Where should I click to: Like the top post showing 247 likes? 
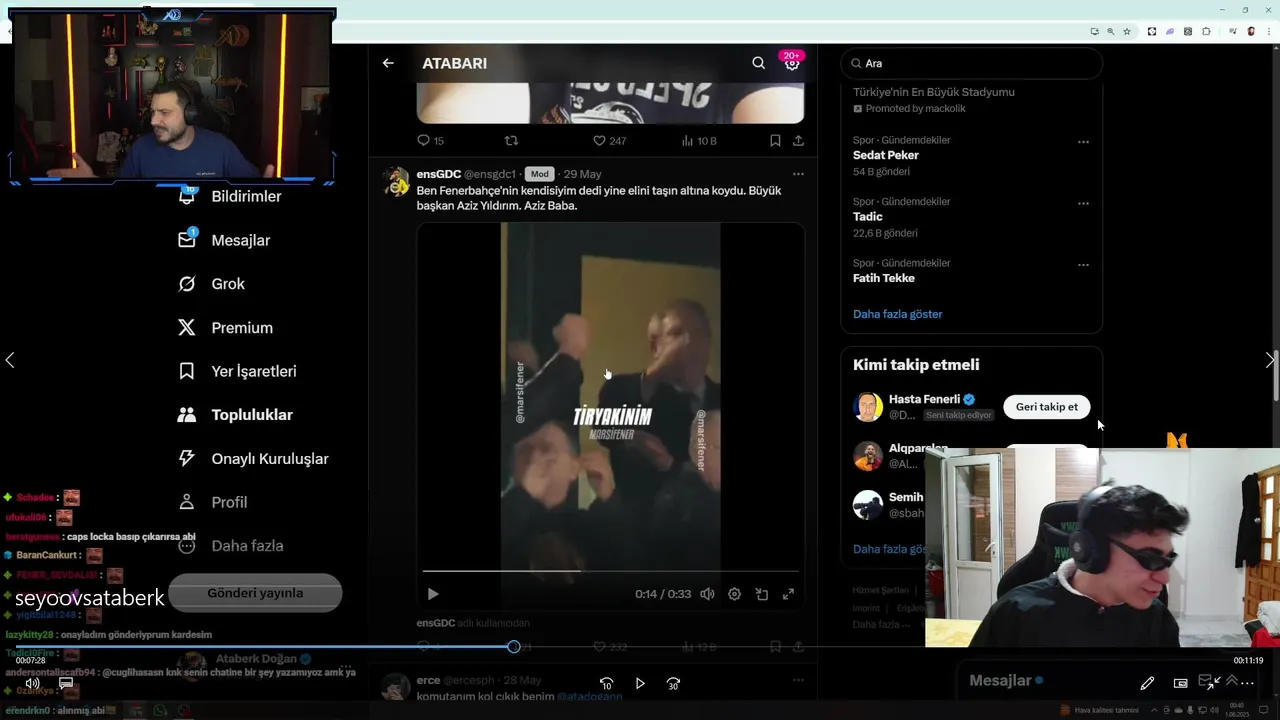pyautogui.click(x=609, y=141)
